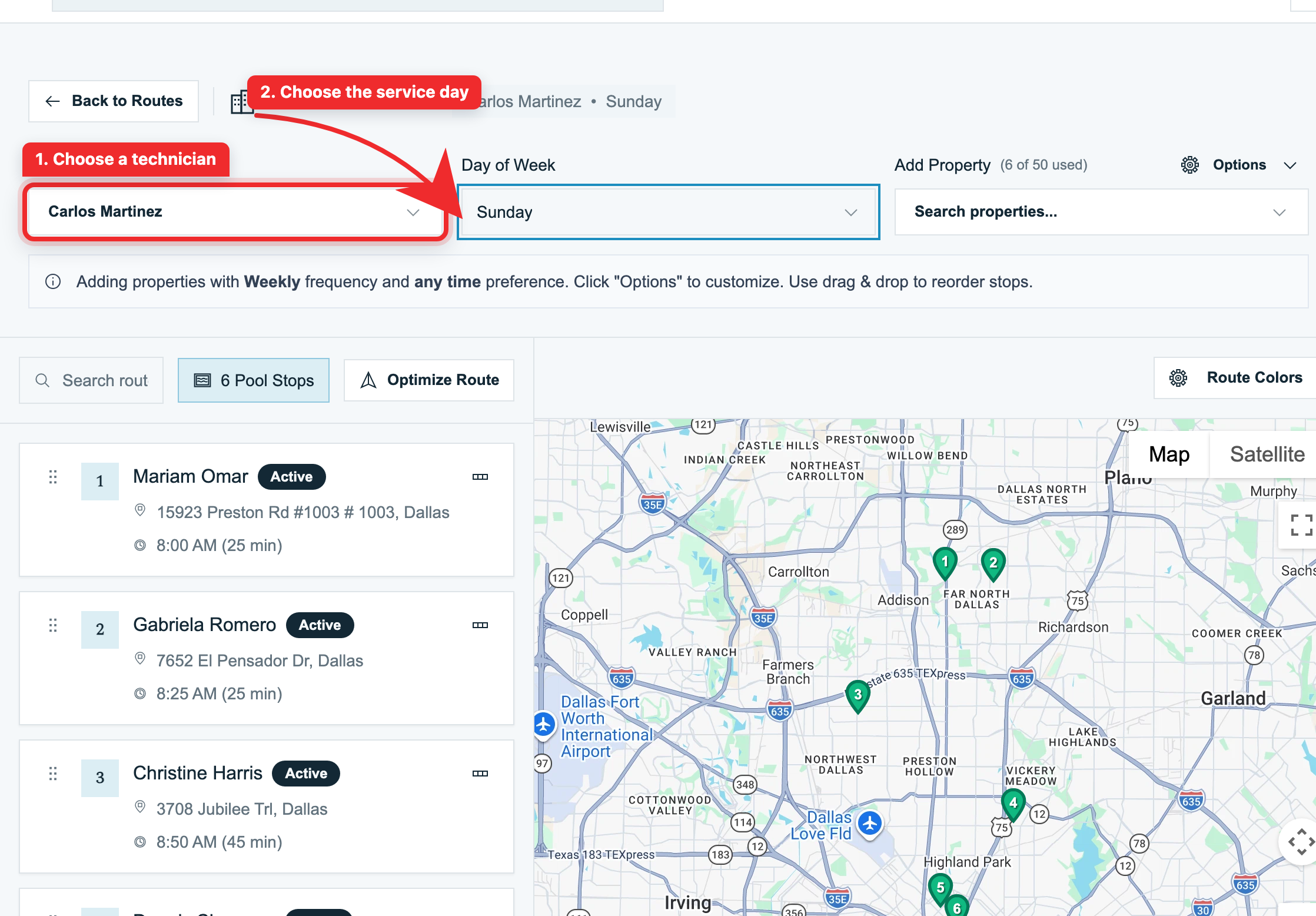Grab drag handle for Mariam Omar stop
The height and width of the screenshot is (916, 1316).
click(x=53, y=477)
